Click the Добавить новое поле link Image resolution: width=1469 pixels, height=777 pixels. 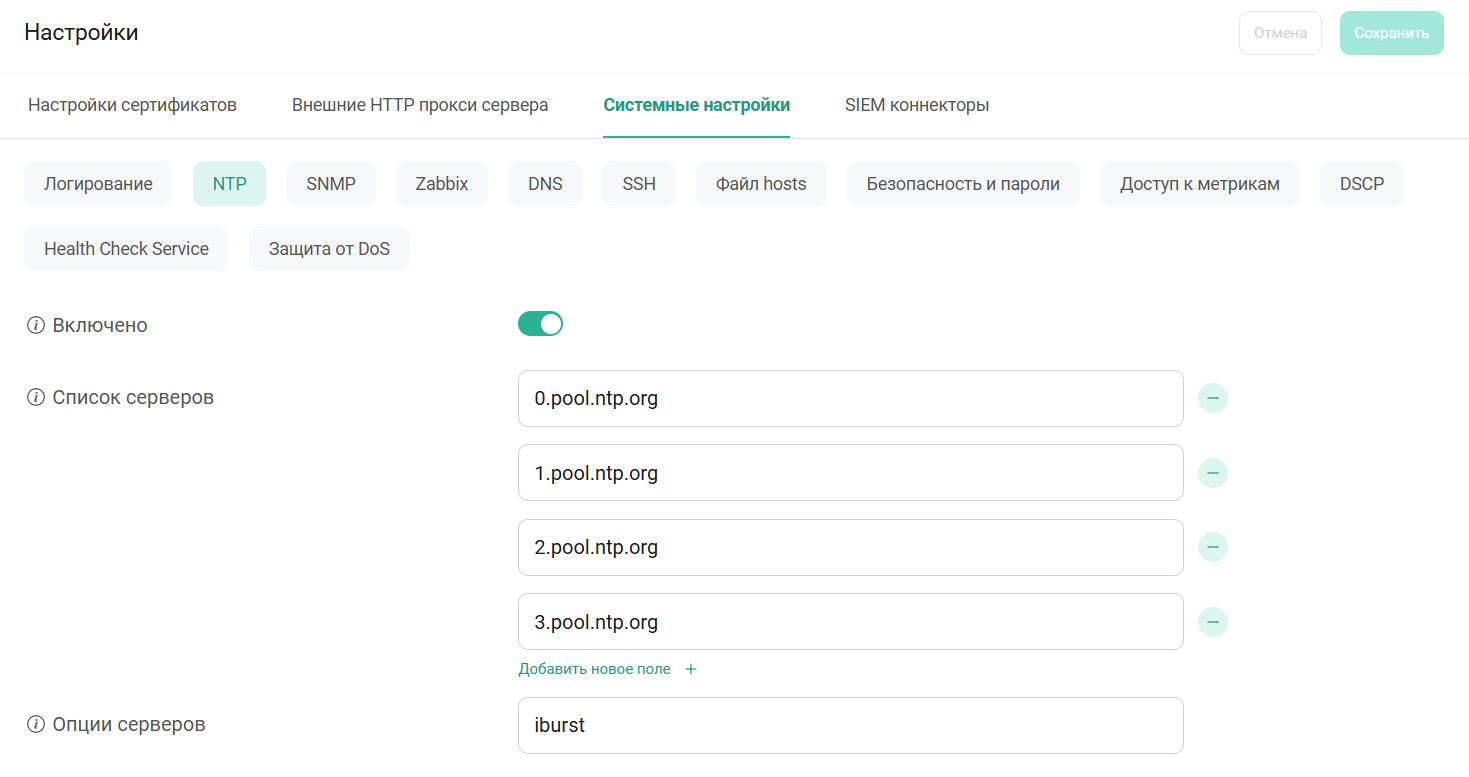coord(594,669)
